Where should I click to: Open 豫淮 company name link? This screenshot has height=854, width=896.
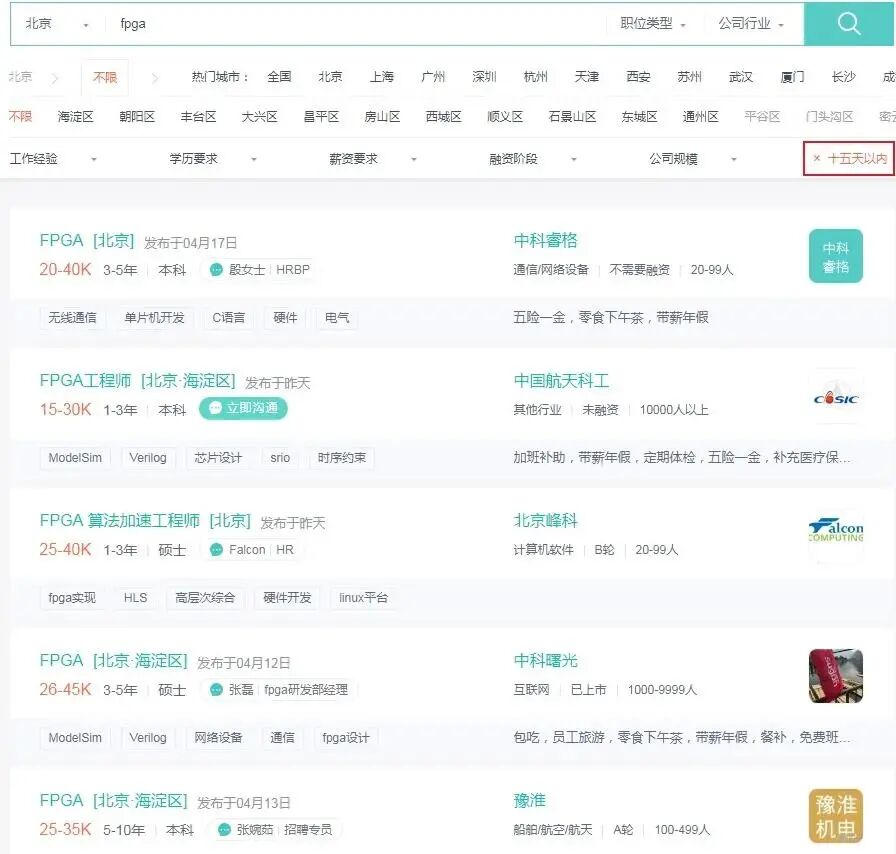click(x=529, y=801)
